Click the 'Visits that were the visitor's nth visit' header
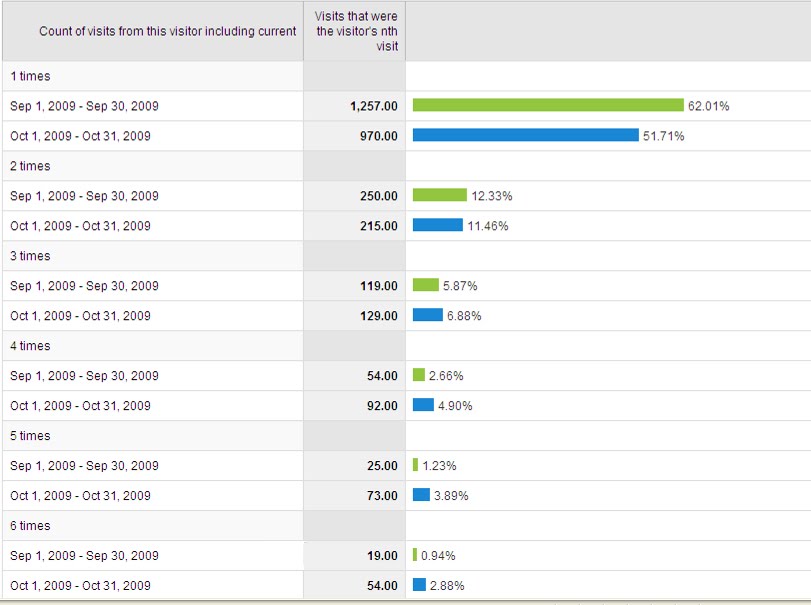 356,31
